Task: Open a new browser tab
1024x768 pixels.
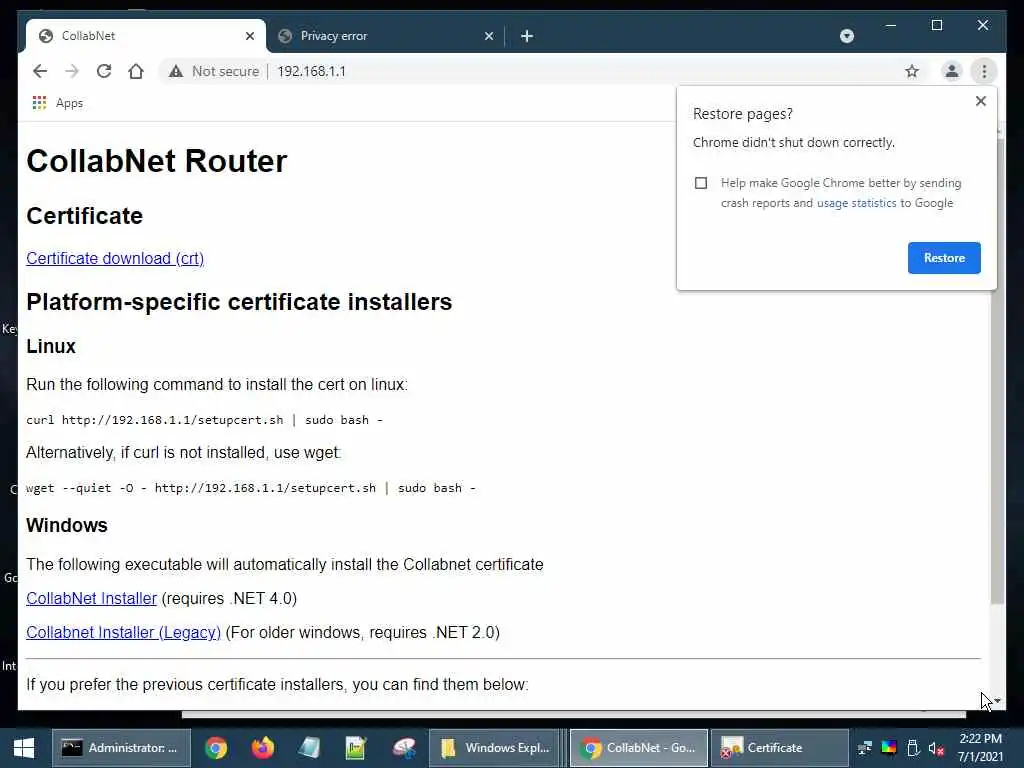Action: (x=527, y=36)
